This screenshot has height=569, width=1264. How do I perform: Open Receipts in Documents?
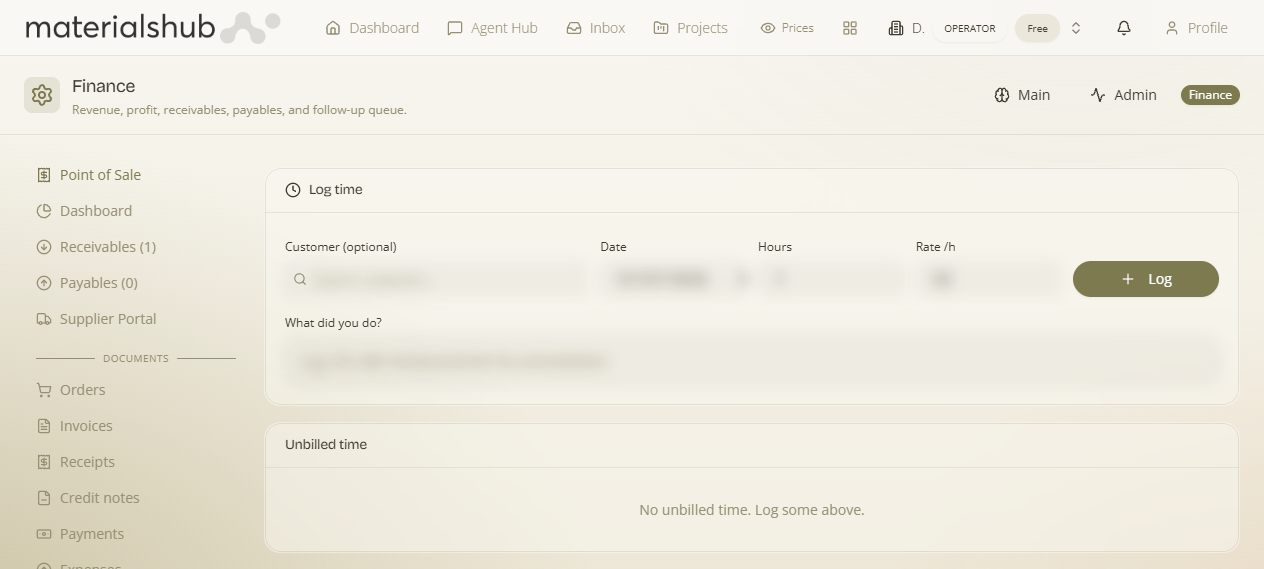tap(87, 462)
